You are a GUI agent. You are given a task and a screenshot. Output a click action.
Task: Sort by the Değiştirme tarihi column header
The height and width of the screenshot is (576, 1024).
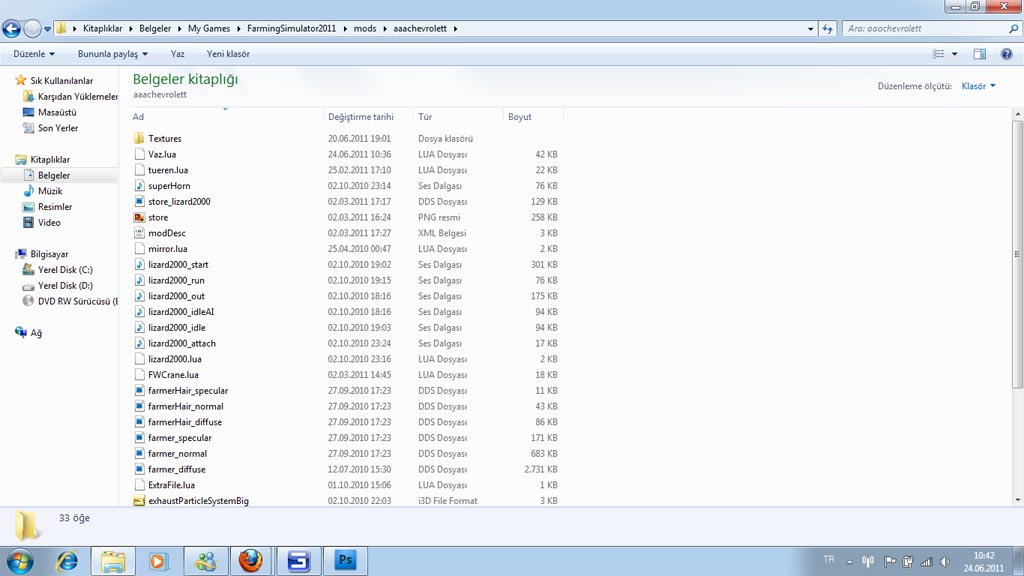point(360,117)
